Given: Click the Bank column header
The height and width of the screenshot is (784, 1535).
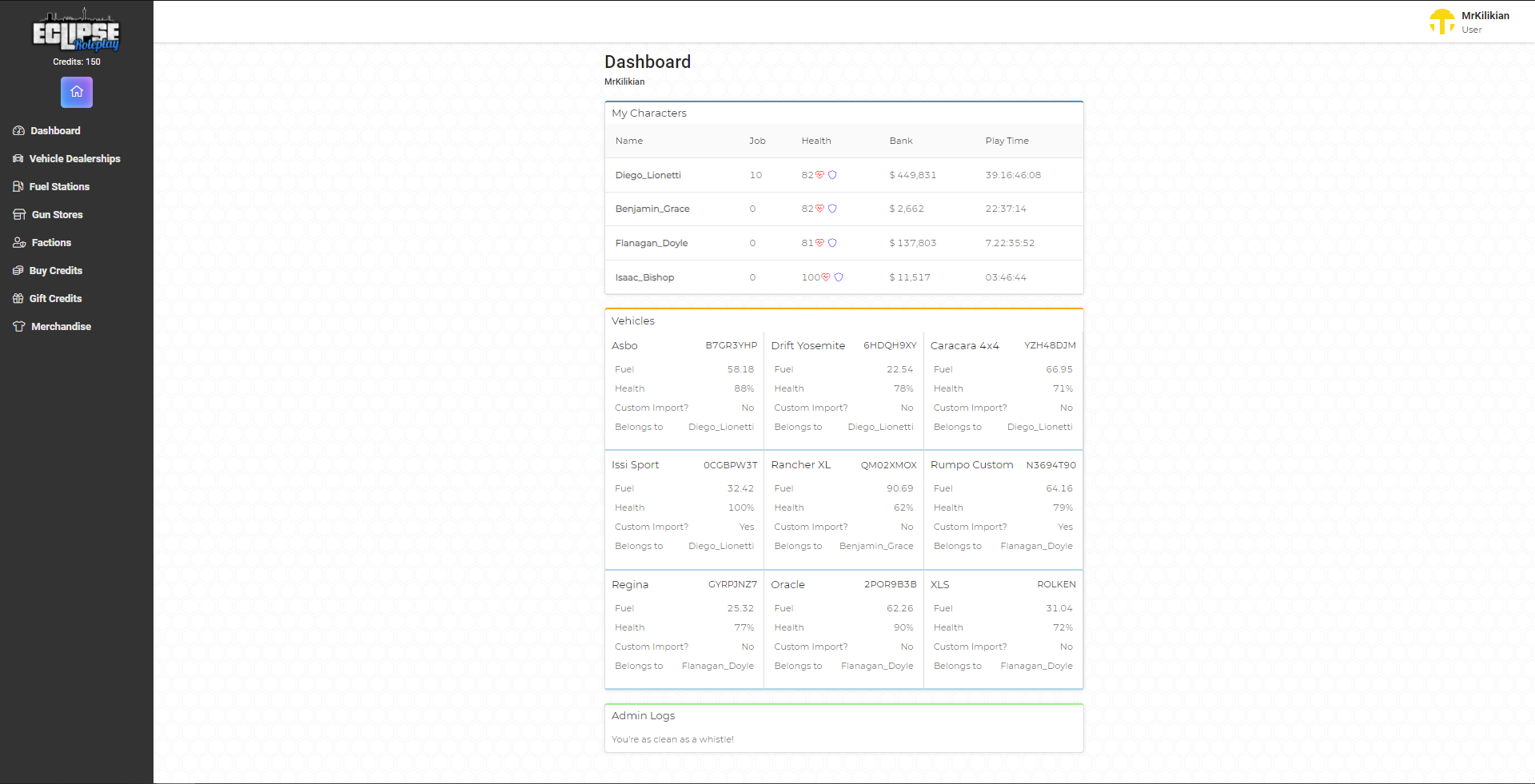Looking at the screenshot, I should pos(901,141).
